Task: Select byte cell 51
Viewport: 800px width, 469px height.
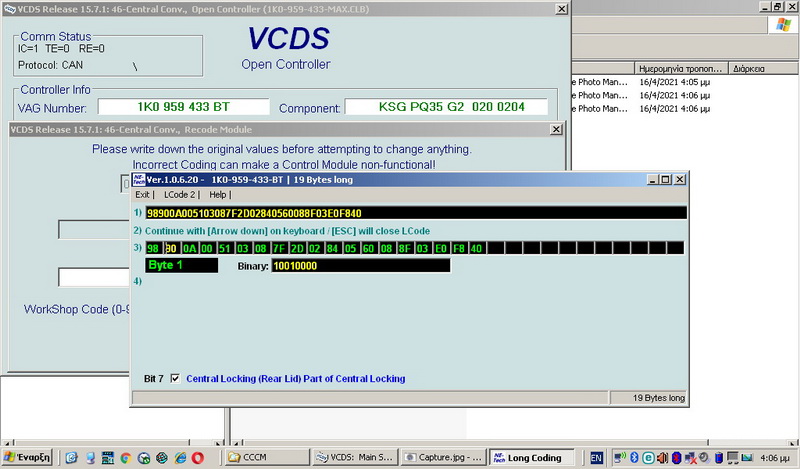Action: tap(225, 248)
